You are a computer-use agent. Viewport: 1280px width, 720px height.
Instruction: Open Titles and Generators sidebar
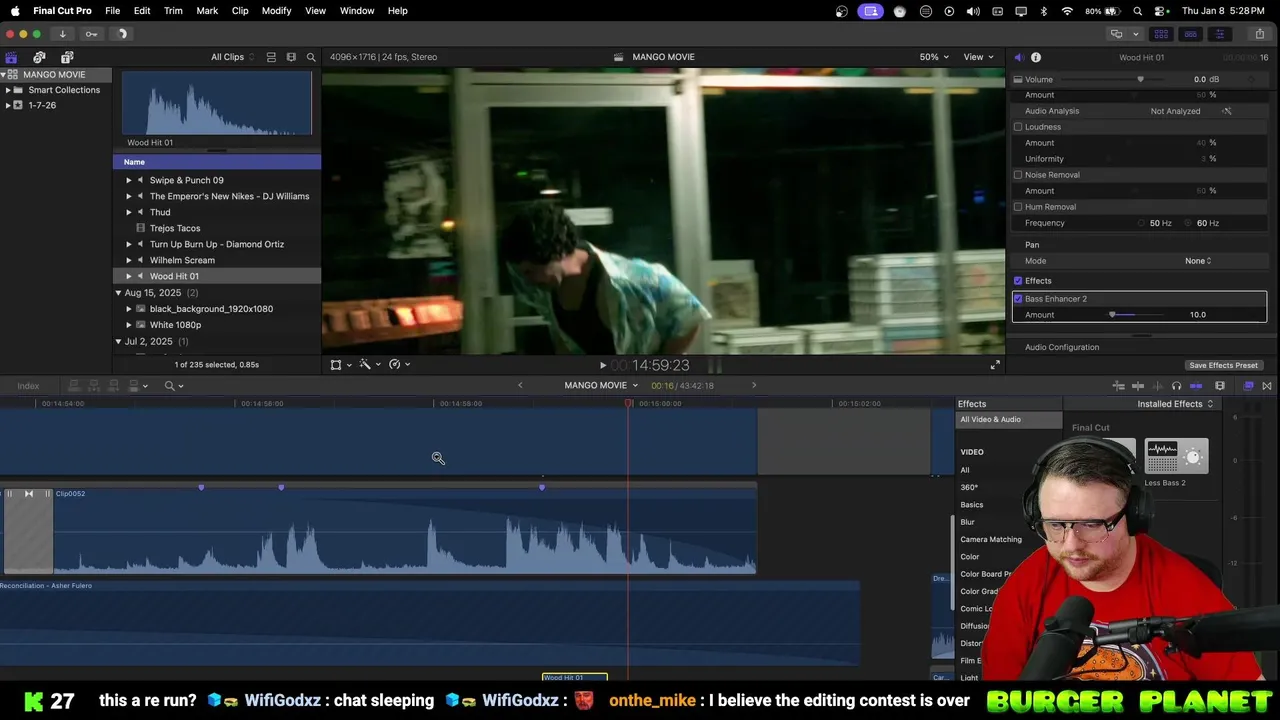(67, 57)
